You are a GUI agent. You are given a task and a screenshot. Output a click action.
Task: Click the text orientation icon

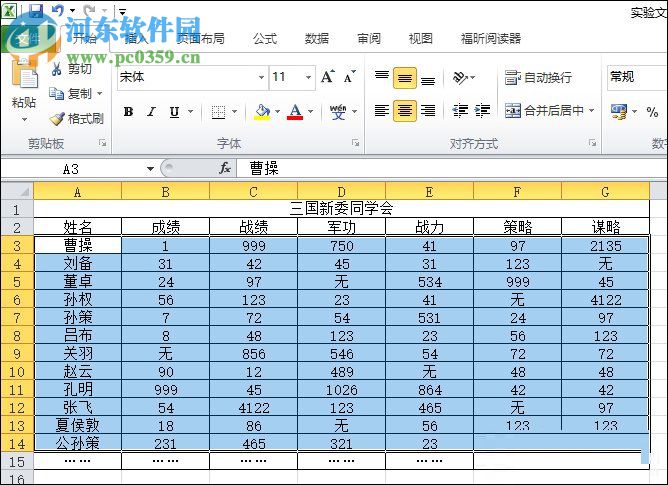click(x=460, y=78)
